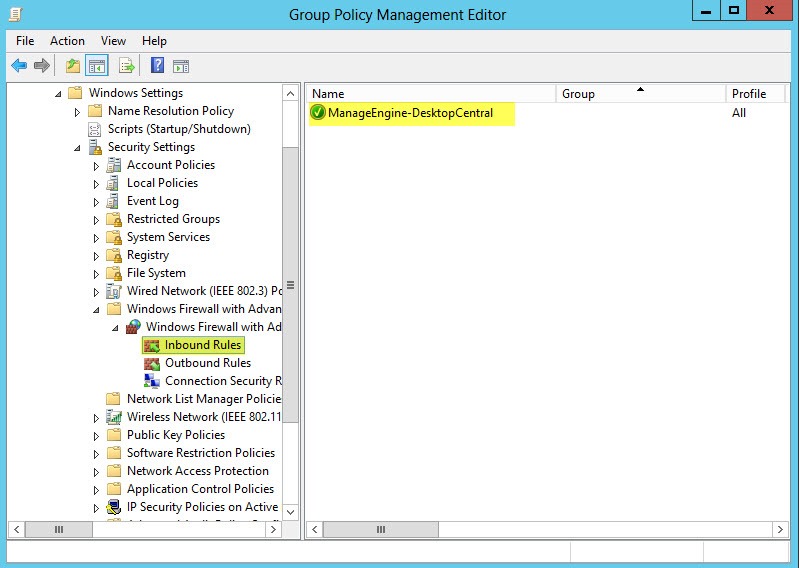Click the Wireless Network policy icon
The image size is (799, 568).
tap(114, 417)
